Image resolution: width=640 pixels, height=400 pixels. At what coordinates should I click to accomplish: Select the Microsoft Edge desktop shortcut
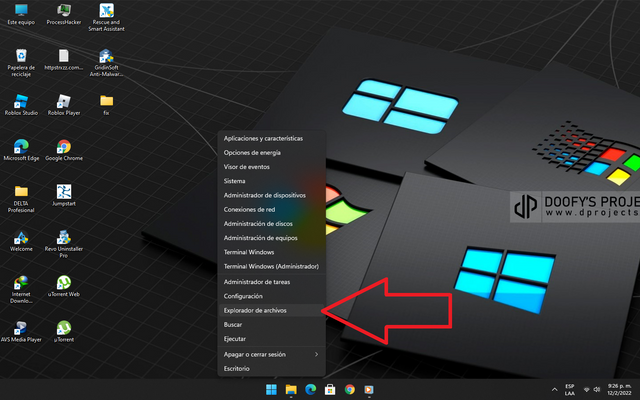point(21,150)
